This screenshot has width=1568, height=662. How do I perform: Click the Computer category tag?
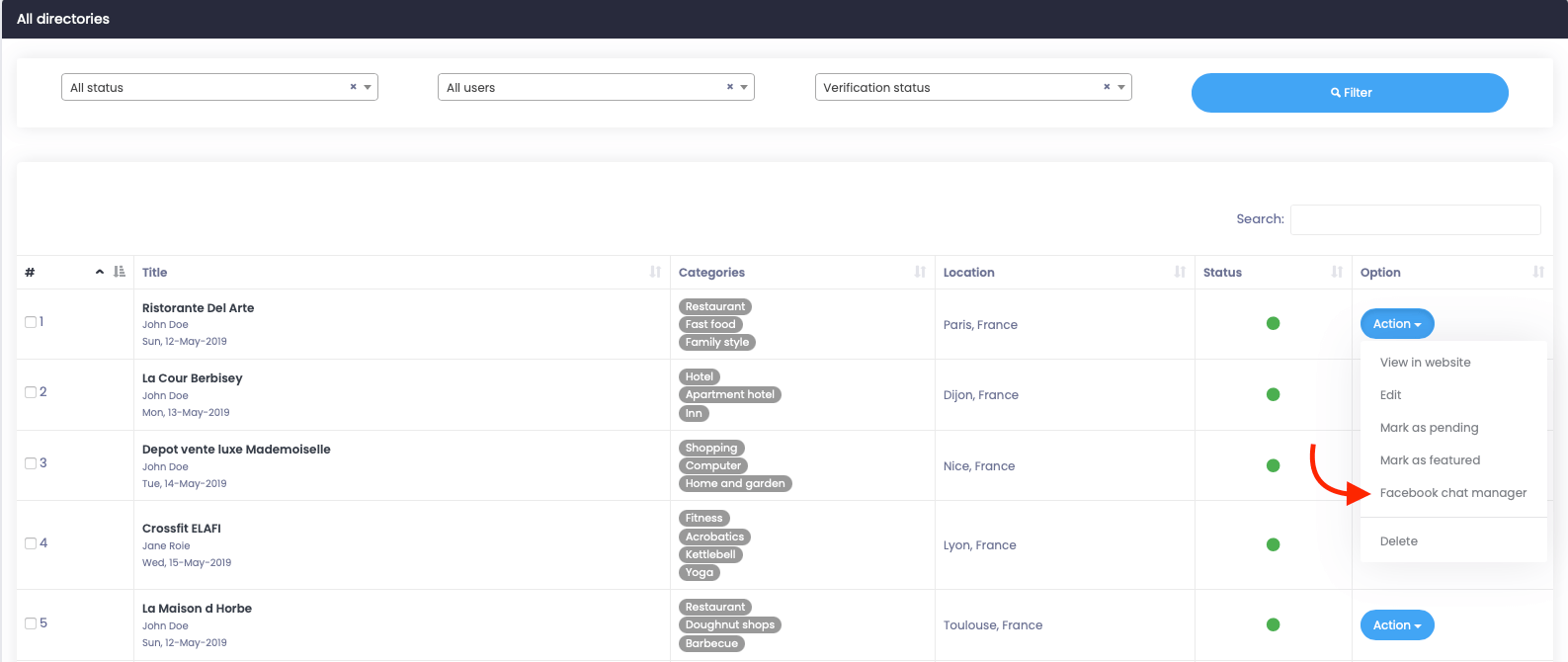(x=713, y=465)
